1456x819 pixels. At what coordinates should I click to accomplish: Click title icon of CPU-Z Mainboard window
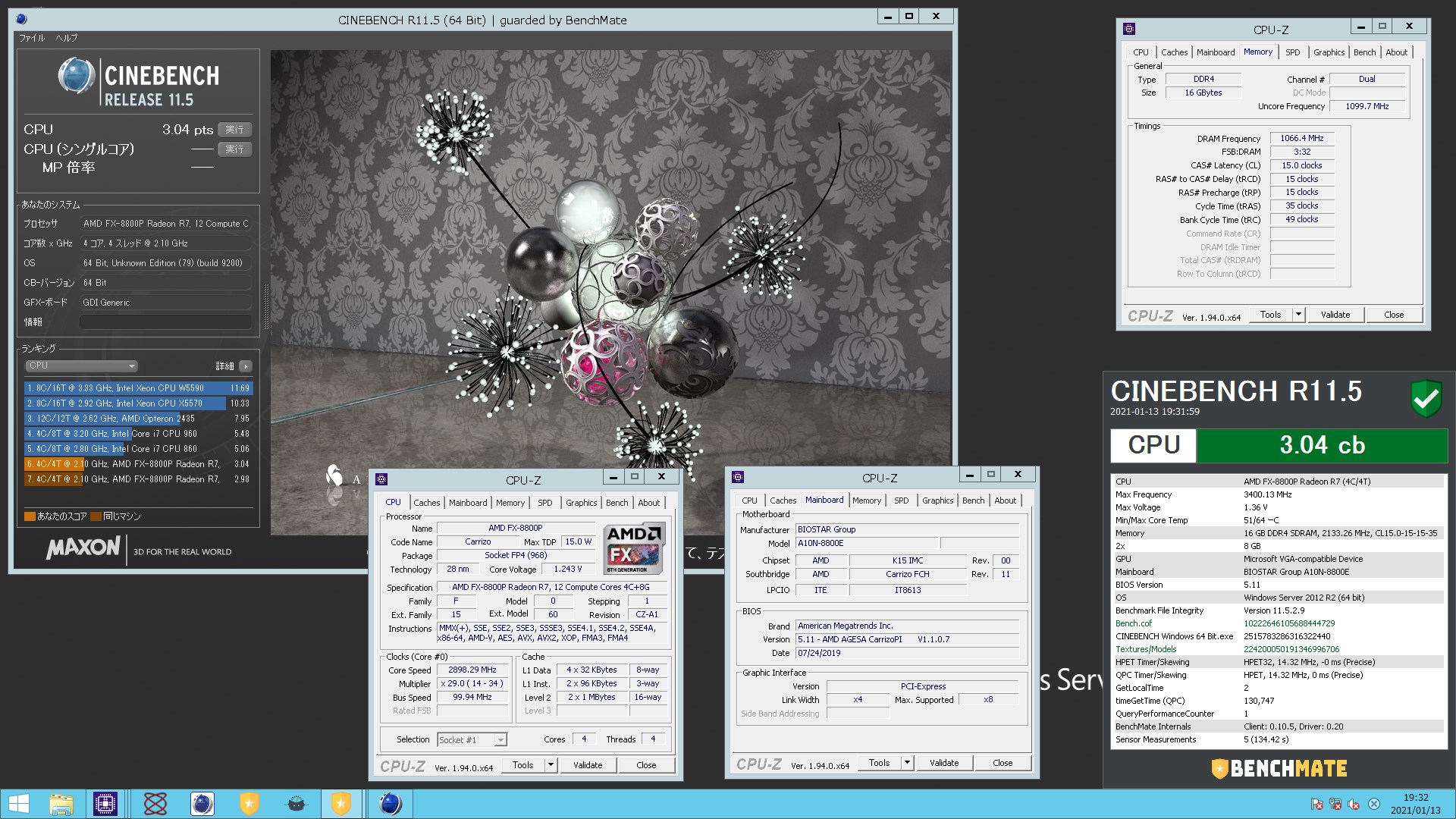click(738, 477)
